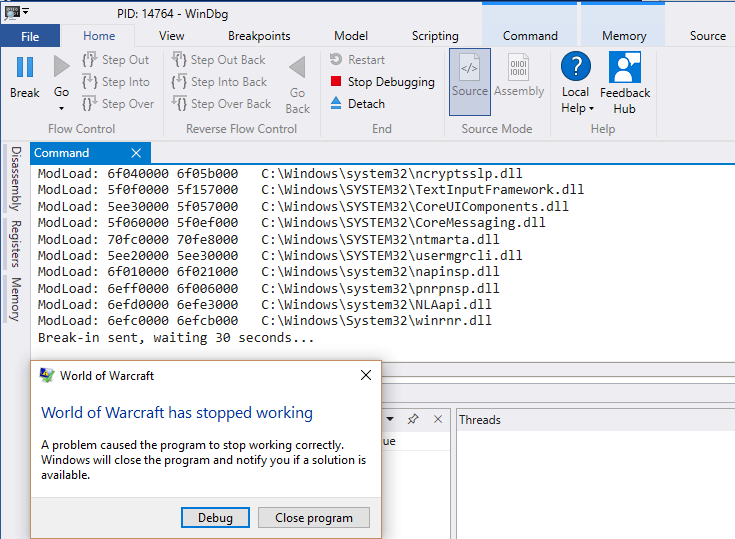The image size is (735, 539).
Task: Click Step Out Back button
Action: click(218, 60)
